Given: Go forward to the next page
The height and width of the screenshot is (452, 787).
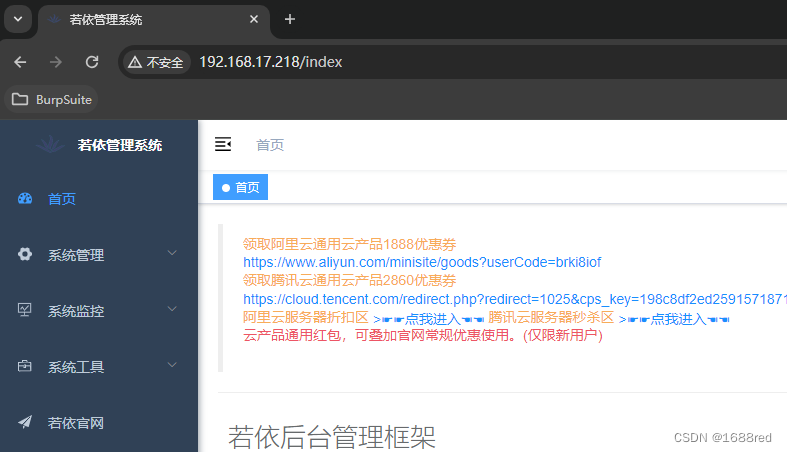Looking at the screenshot, I should click(56, 62).
